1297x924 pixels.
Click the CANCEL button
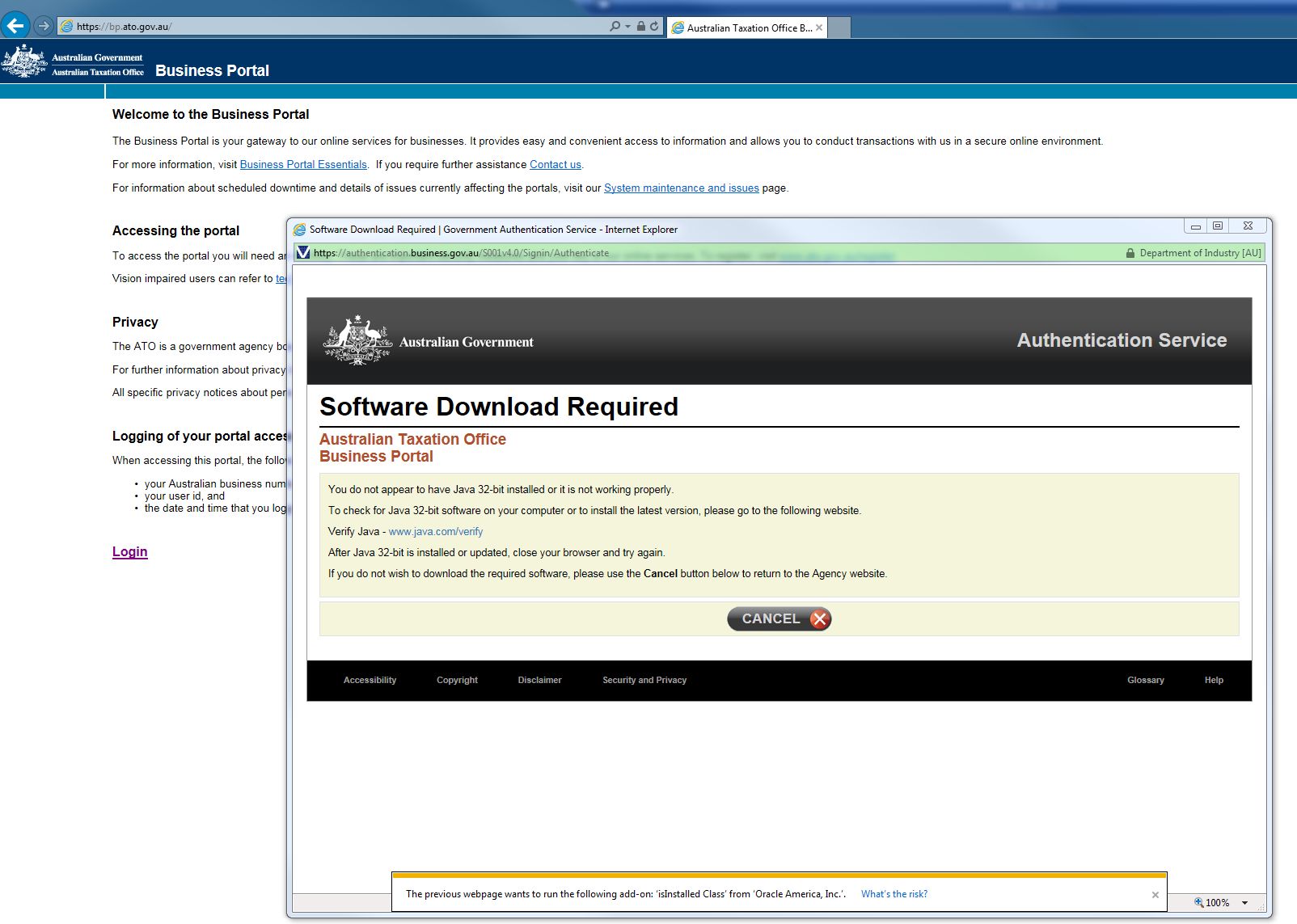coord(779,618)
